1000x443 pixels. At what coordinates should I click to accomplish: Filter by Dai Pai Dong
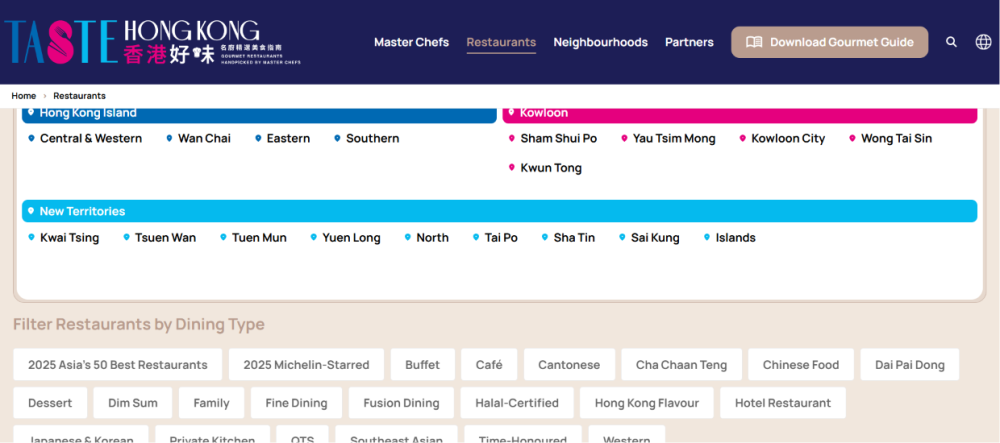point(910,365)
